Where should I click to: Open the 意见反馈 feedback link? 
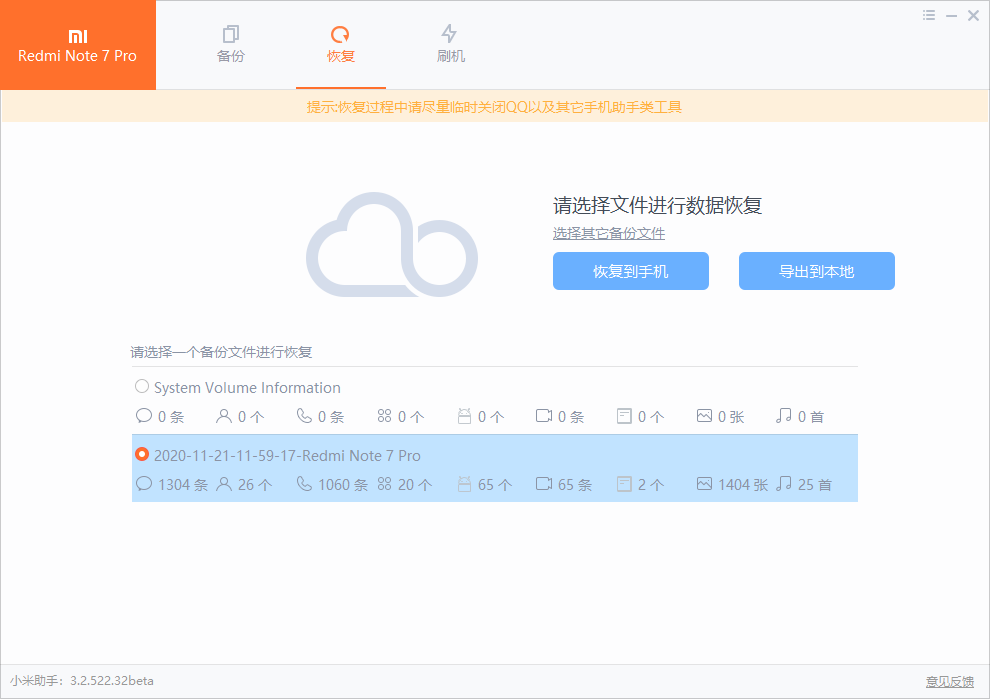coord(950,681)
